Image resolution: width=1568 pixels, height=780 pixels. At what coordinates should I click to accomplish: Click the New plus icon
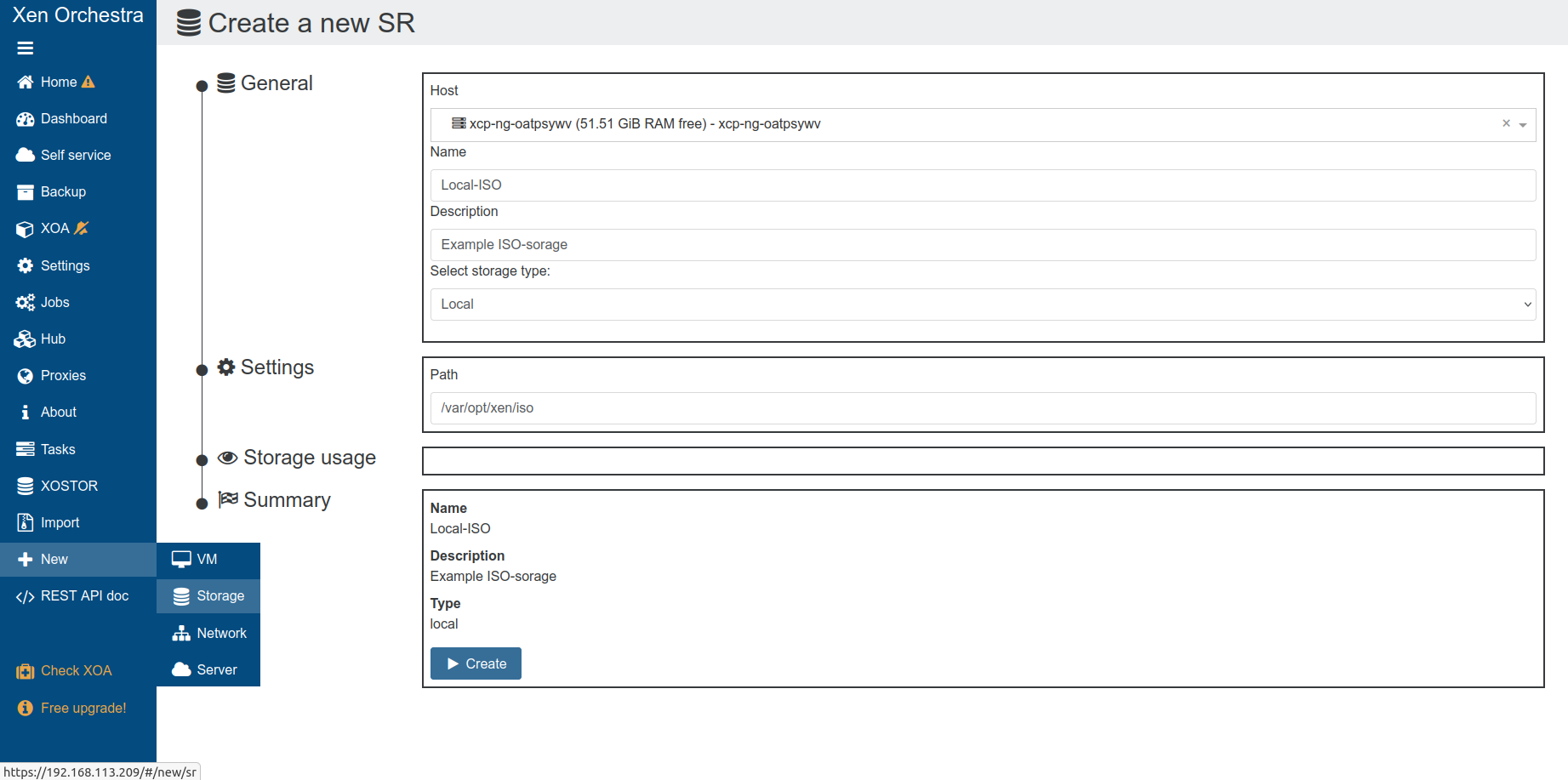click(26, 560)
